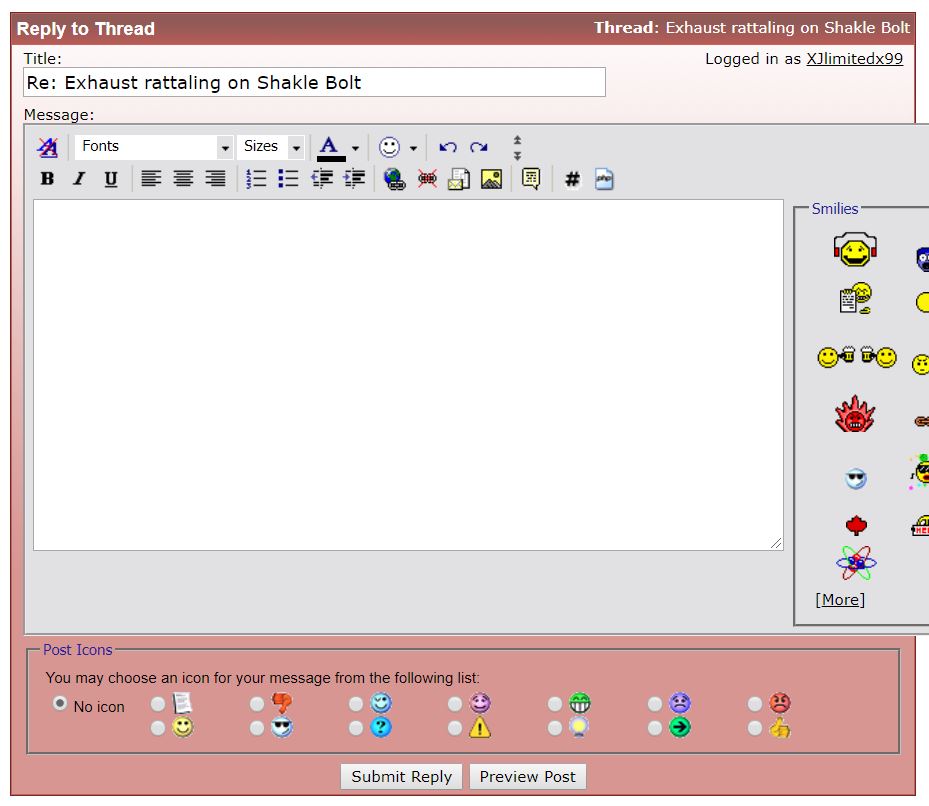Image resolution: width=929 pixels, height=806 pixels.
Task: Click the text color swatch letter A
Action: (329, 146)
